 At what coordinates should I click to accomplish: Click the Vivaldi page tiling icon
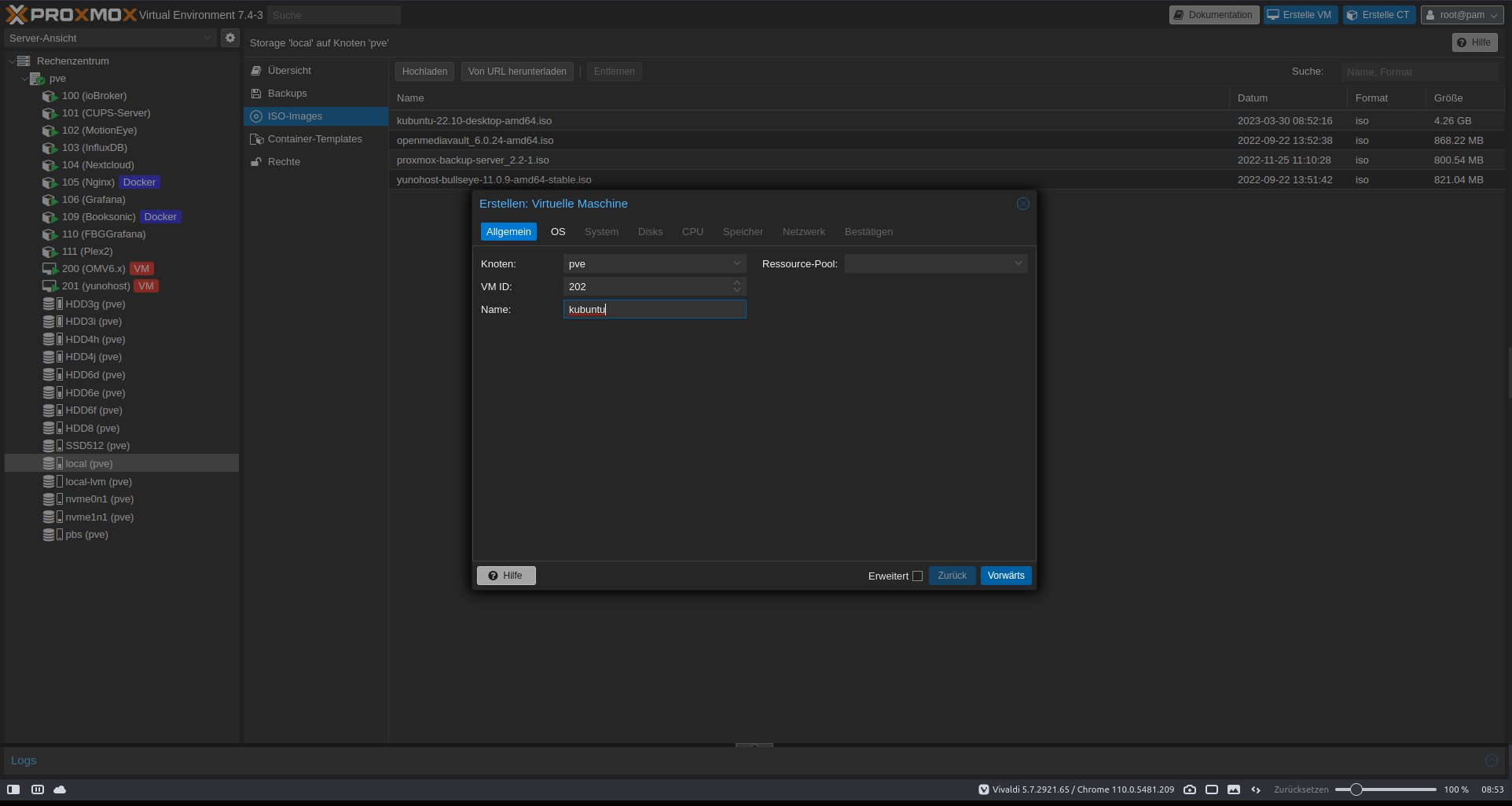(1212, 789)
